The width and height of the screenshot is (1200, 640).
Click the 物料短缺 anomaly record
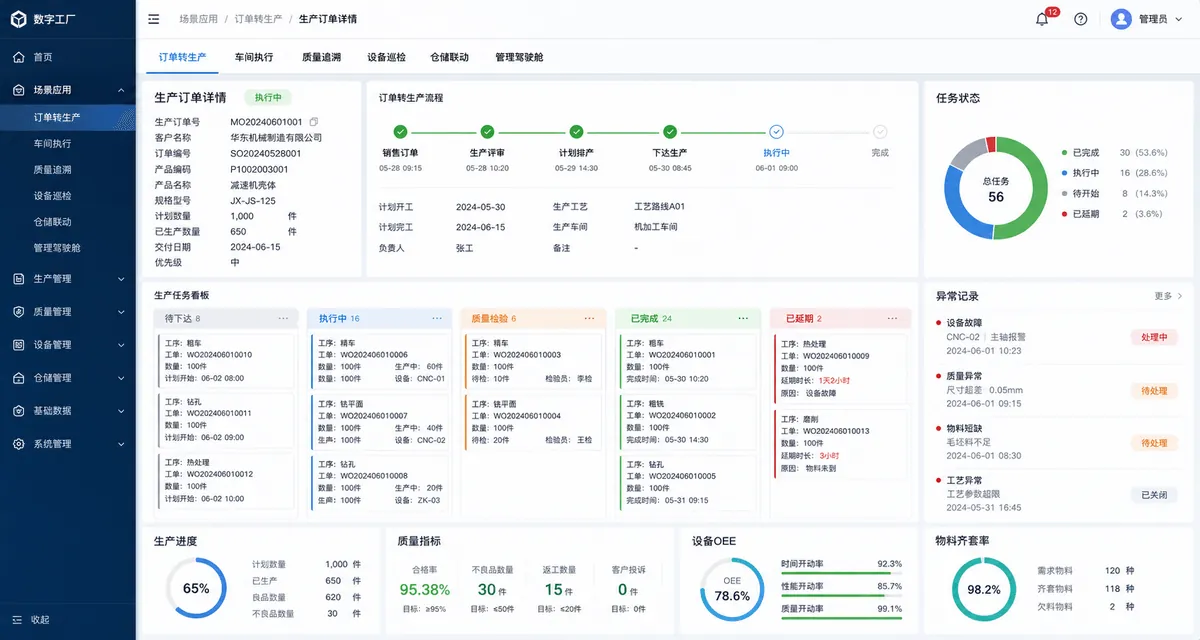[1058, 441]
